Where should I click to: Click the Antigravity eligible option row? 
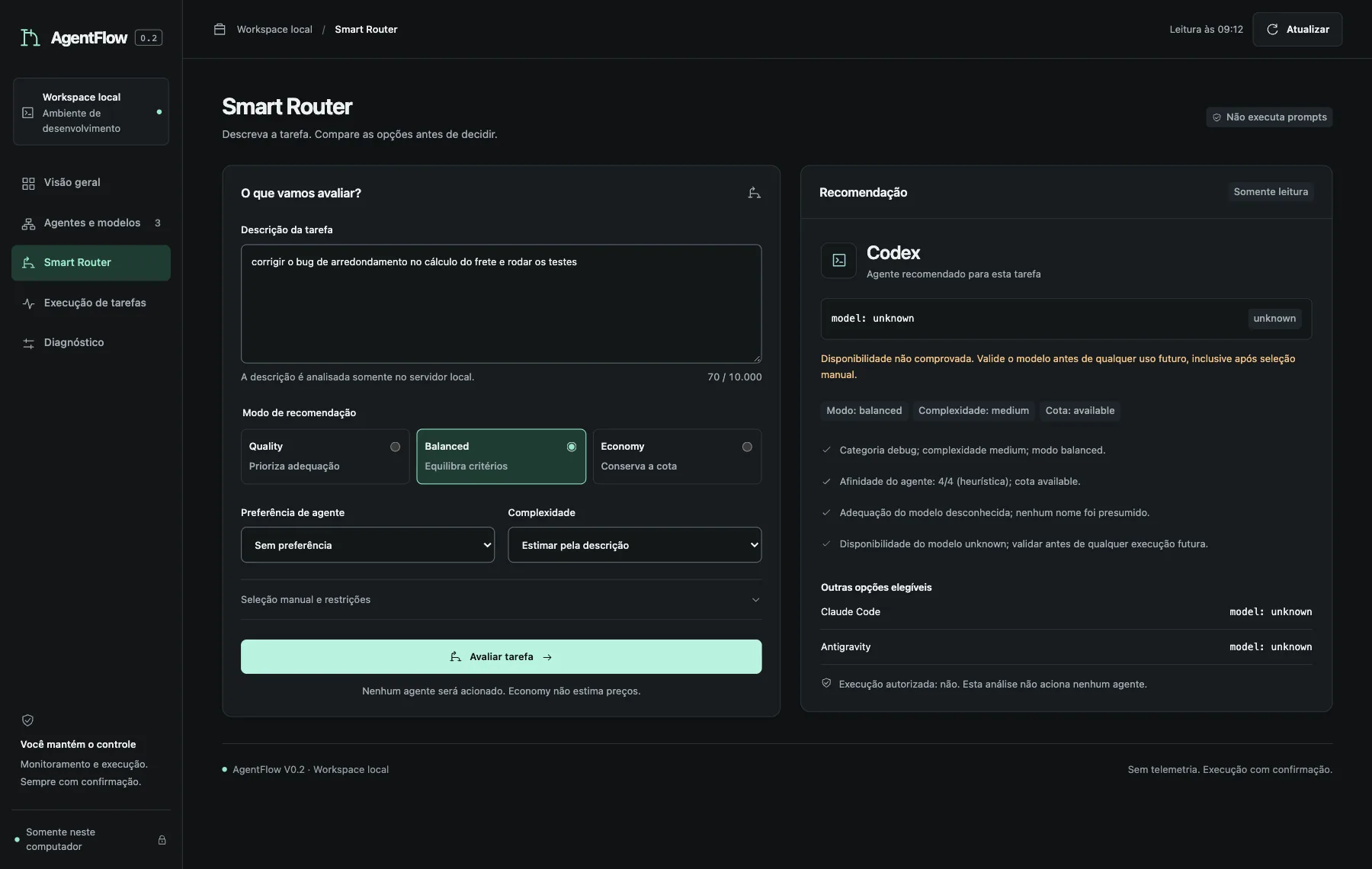pyautogui.click(x=1066, y=647)
